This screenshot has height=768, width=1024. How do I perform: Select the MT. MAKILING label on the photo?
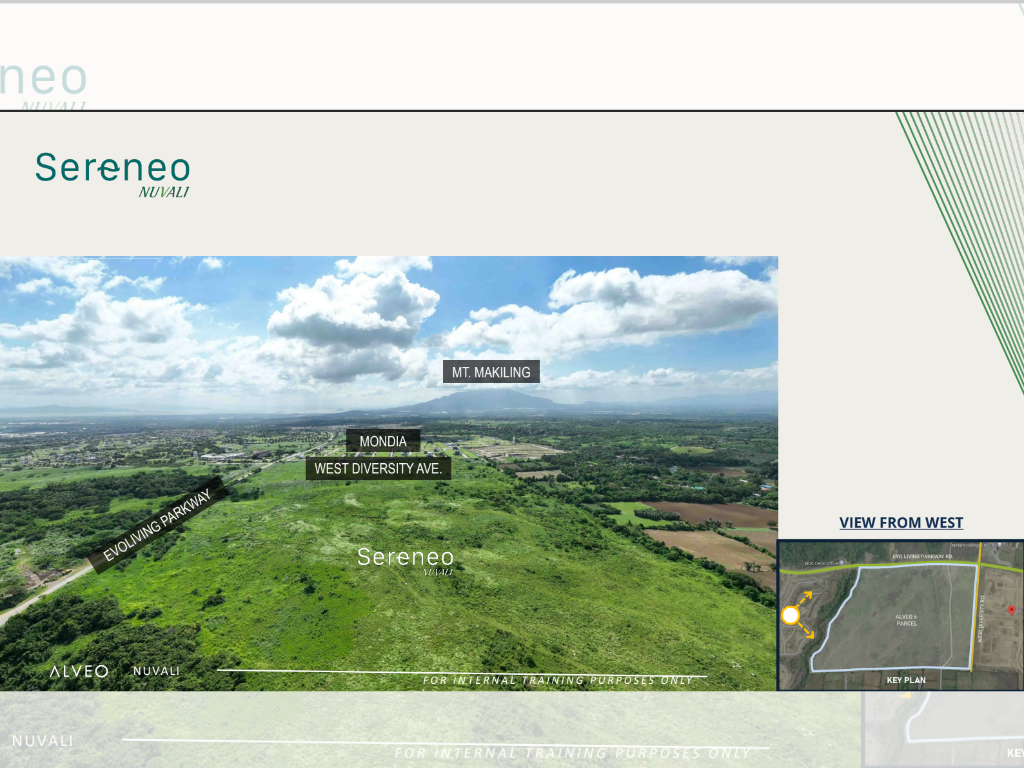tap(491, 372)
